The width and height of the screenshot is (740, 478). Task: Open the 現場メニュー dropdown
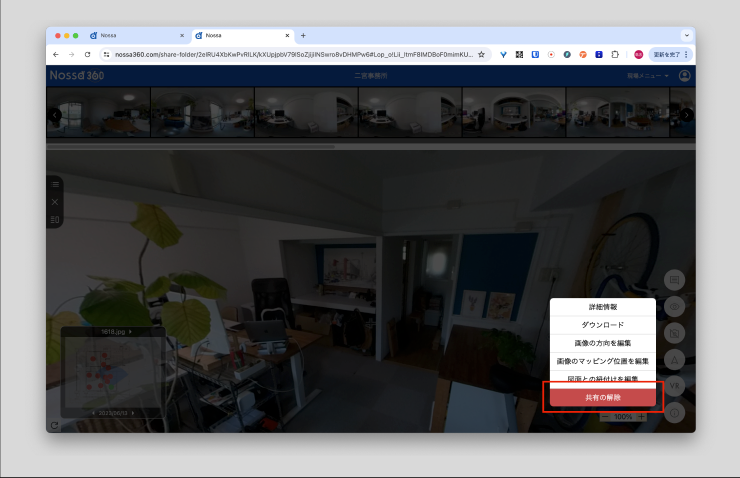click(x=648, y=75)
